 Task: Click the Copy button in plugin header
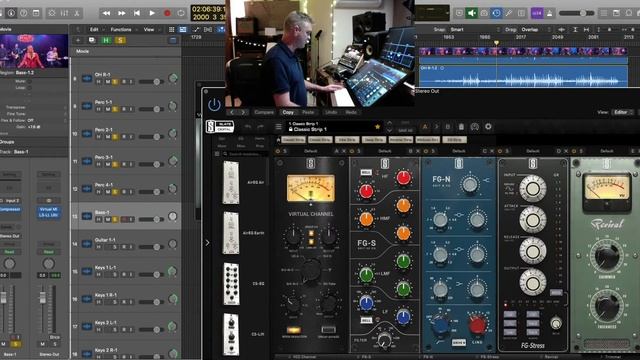(x=288, y=112)
